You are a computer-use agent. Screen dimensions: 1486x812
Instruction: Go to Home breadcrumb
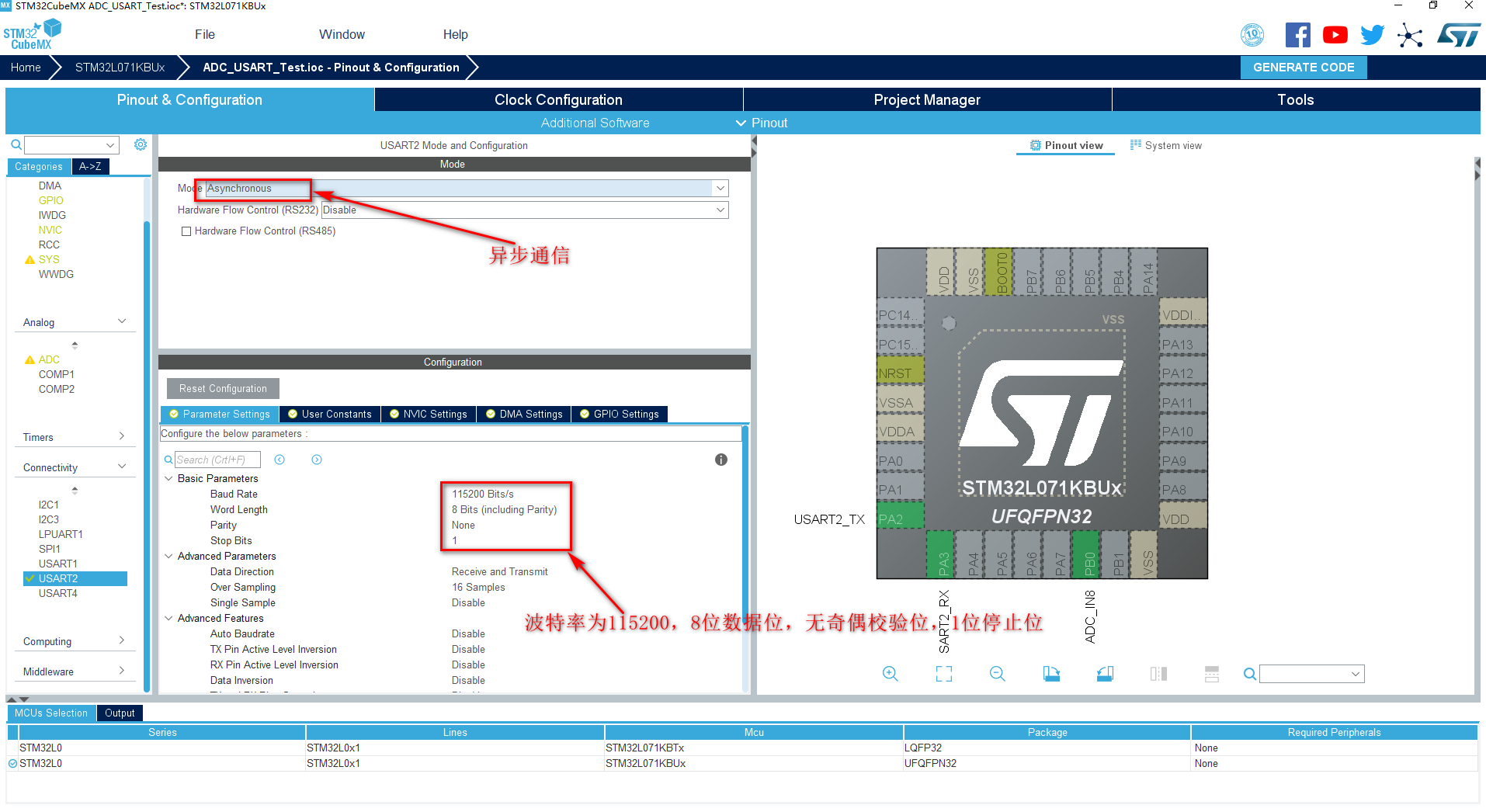click(x=26, y=67)
